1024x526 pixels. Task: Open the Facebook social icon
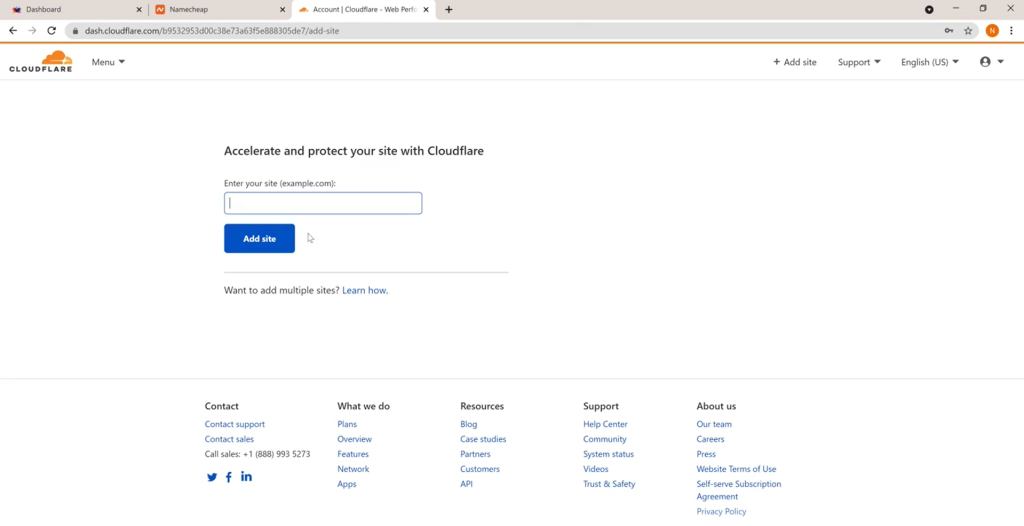tap(229, 477)
